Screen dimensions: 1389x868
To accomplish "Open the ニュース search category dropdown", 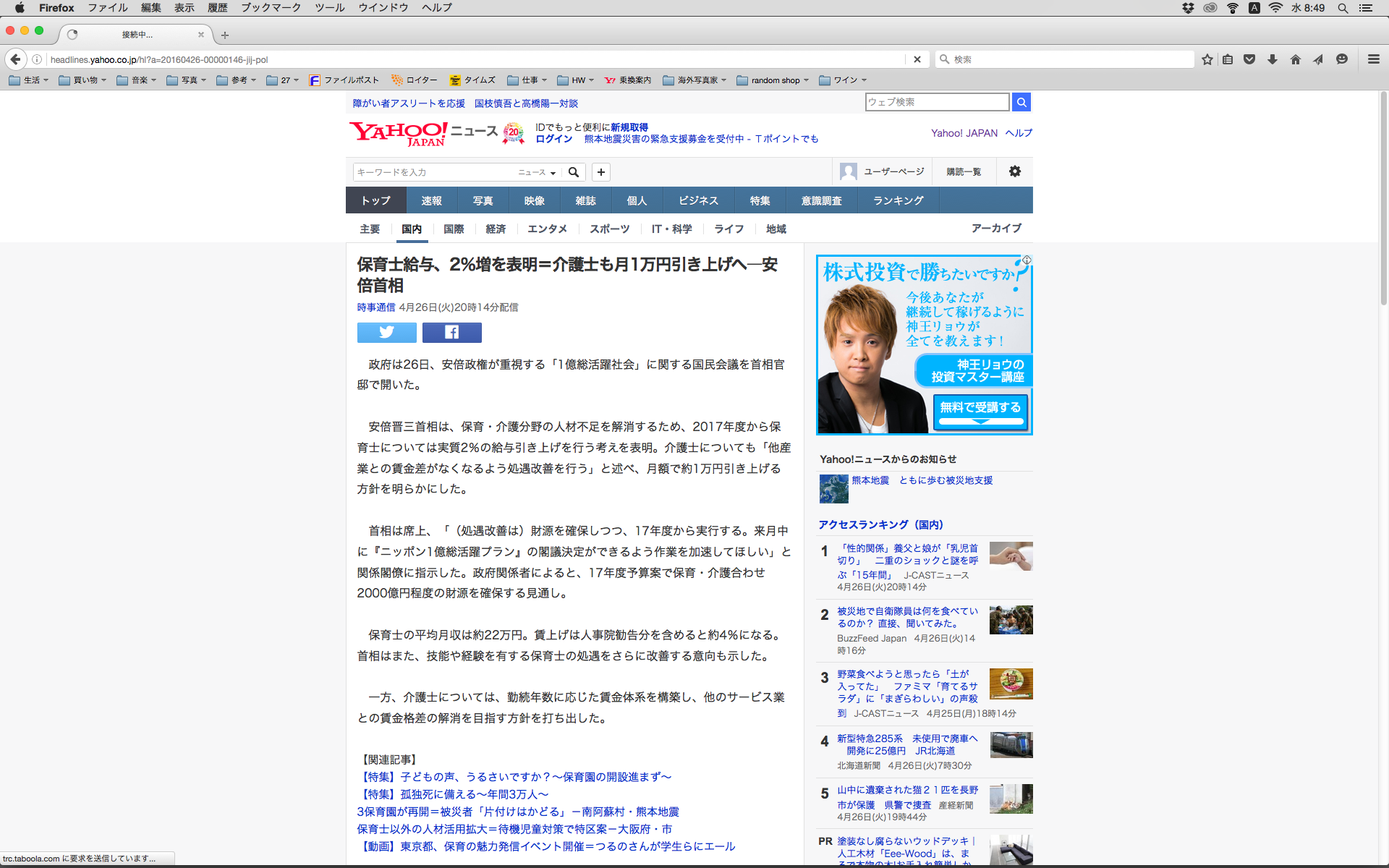I will pos(537,172).
